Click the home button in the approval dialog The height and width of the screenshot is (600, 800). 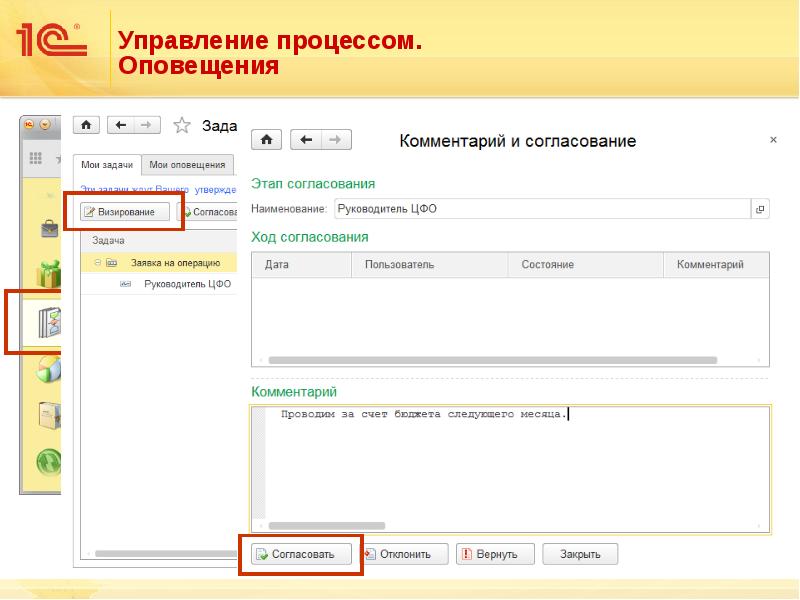click(x=269, y=140)
